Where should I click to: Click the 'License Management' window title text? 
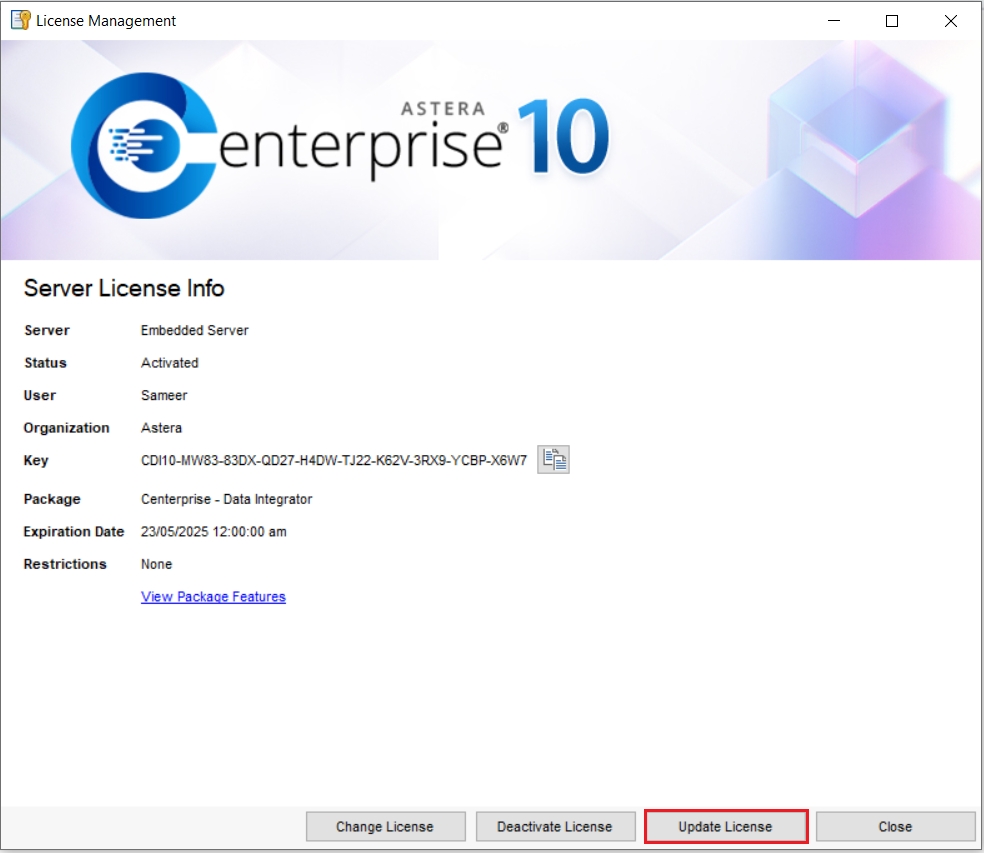coord(106,21)
